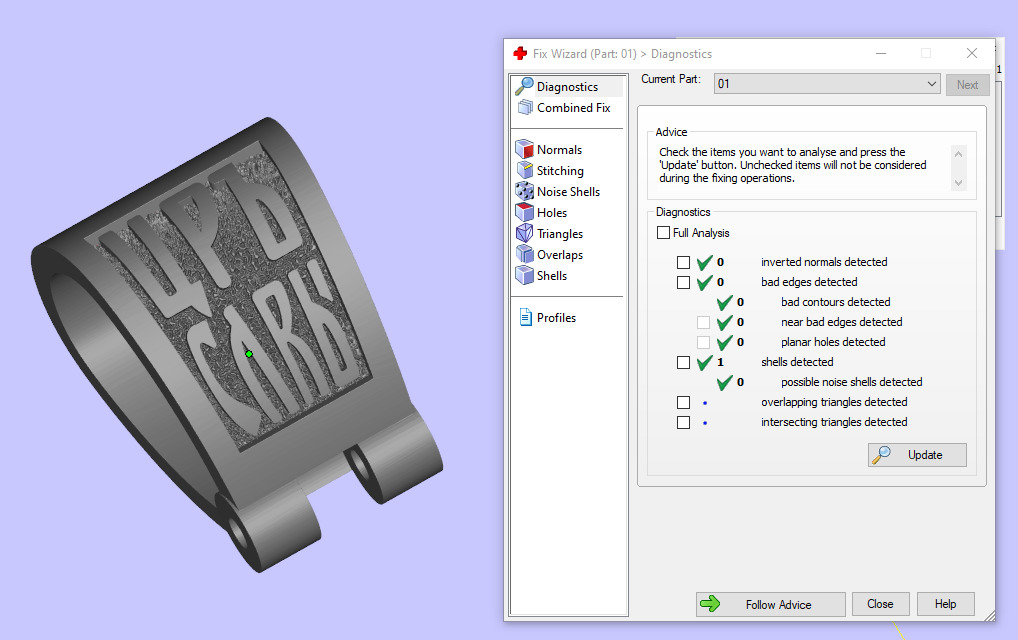Open the Overlaps fix page icon
Viewport: 1018px width, 640px height.
coord(525,254)
